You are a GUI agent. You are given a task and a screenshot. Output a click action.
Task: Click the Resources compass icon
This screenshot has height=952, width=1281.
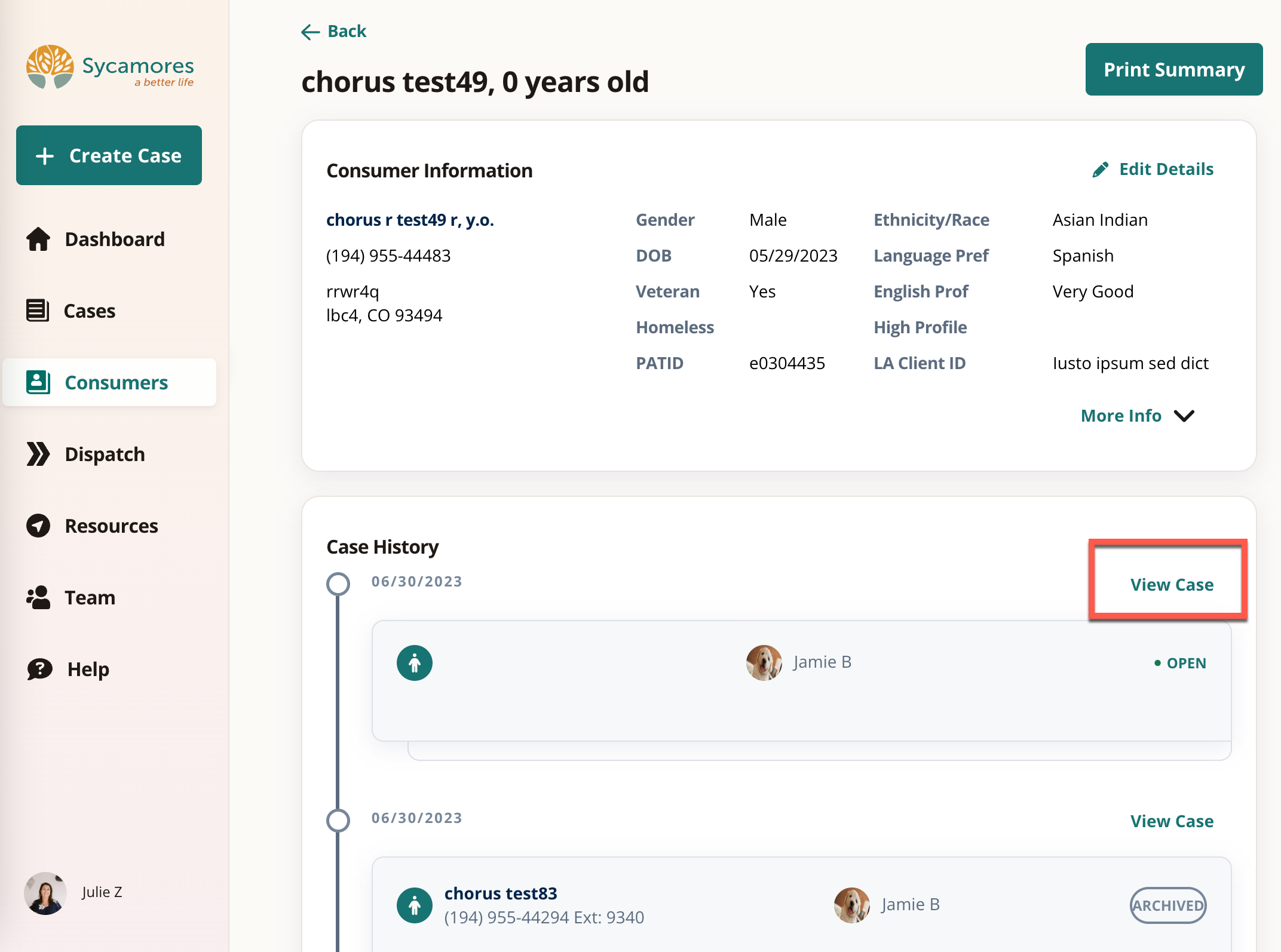pos(38,526)
